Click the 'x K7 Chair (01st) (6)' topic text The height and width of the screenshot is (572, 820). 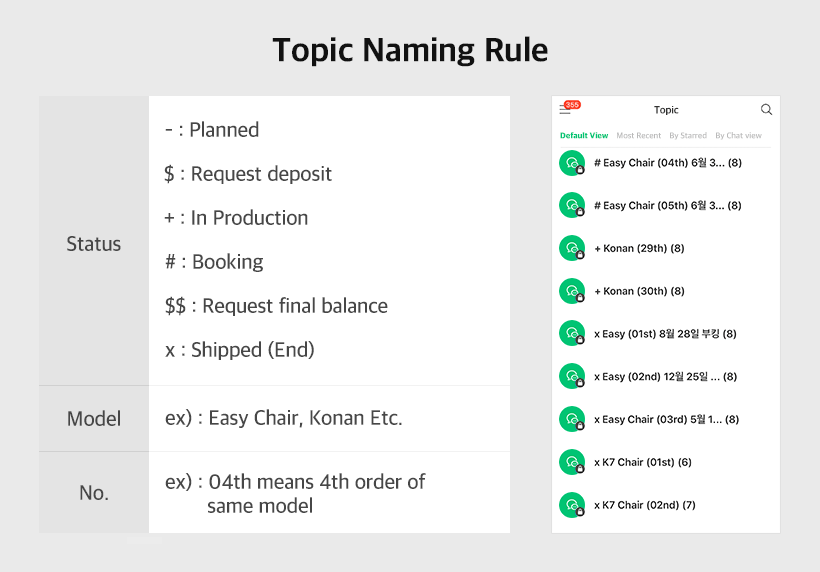click(x=642, y=462)
